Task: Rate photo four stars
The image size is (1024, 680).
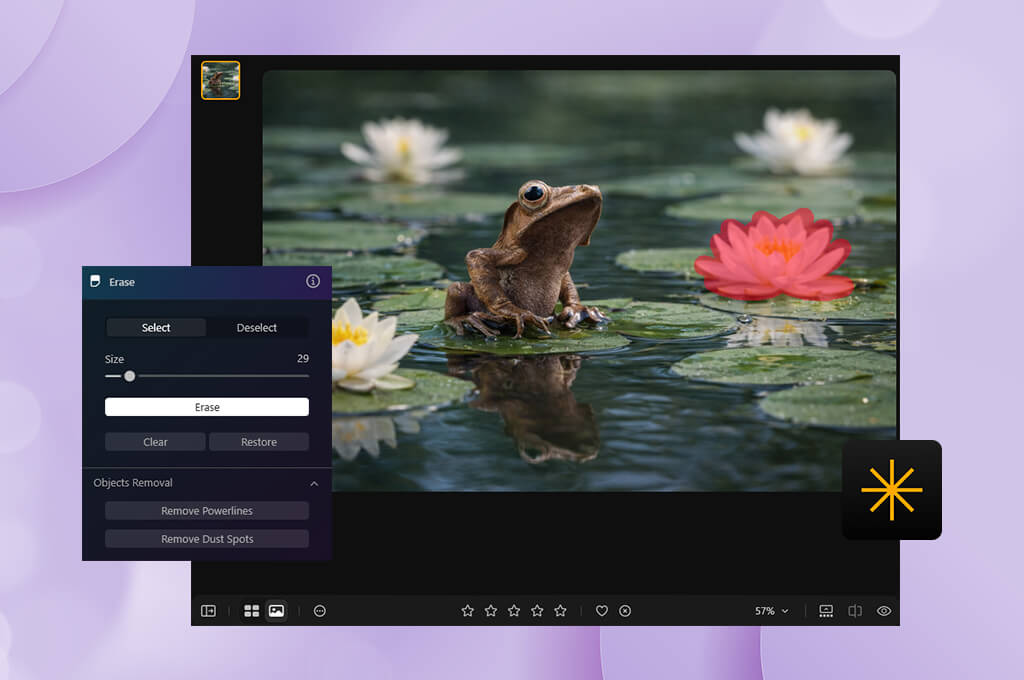Action: click(537, 611)
